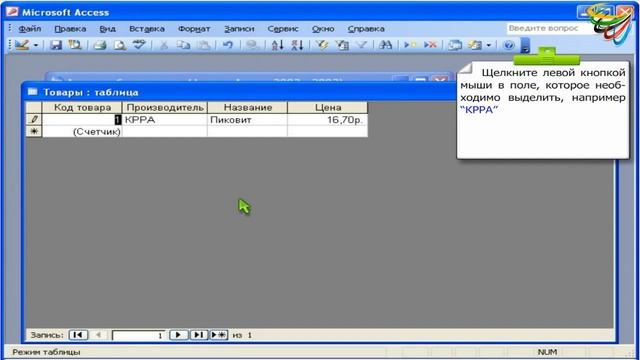Viewport: 640px width, 360px height.
Task: Click the Код товара cell of record 1
Action: point(82,120)
